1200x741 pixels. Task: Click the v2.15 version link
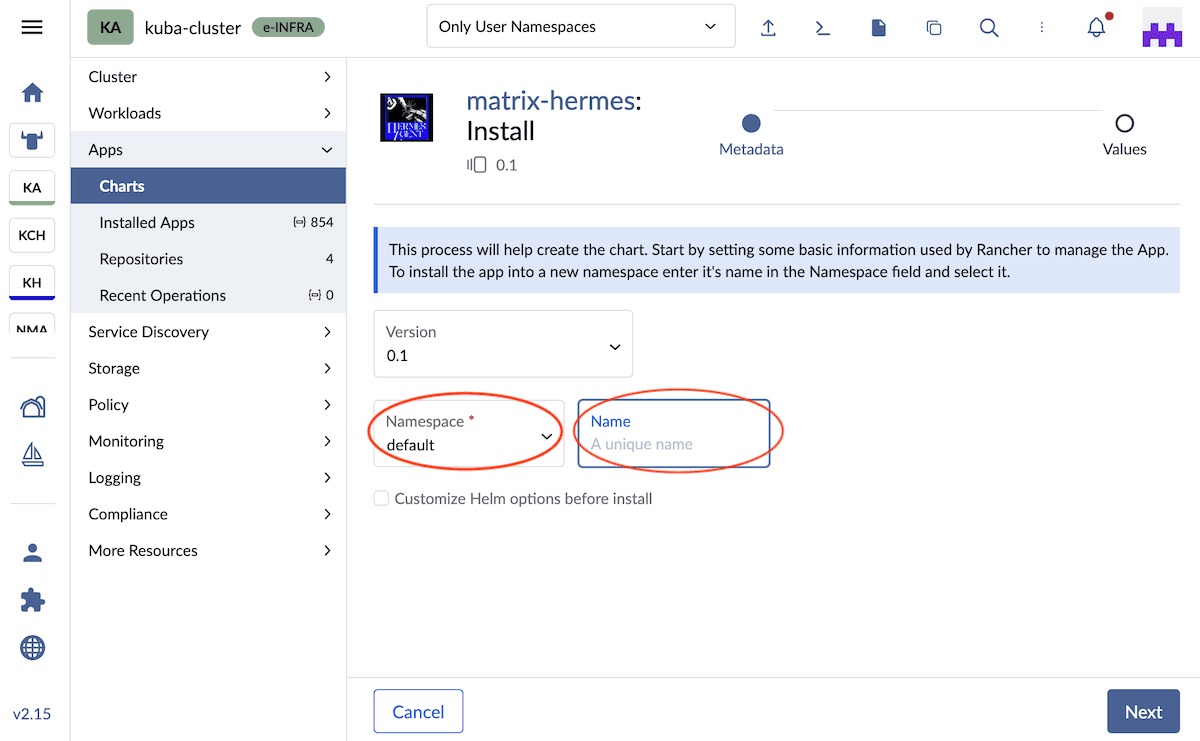click(32, 714)
